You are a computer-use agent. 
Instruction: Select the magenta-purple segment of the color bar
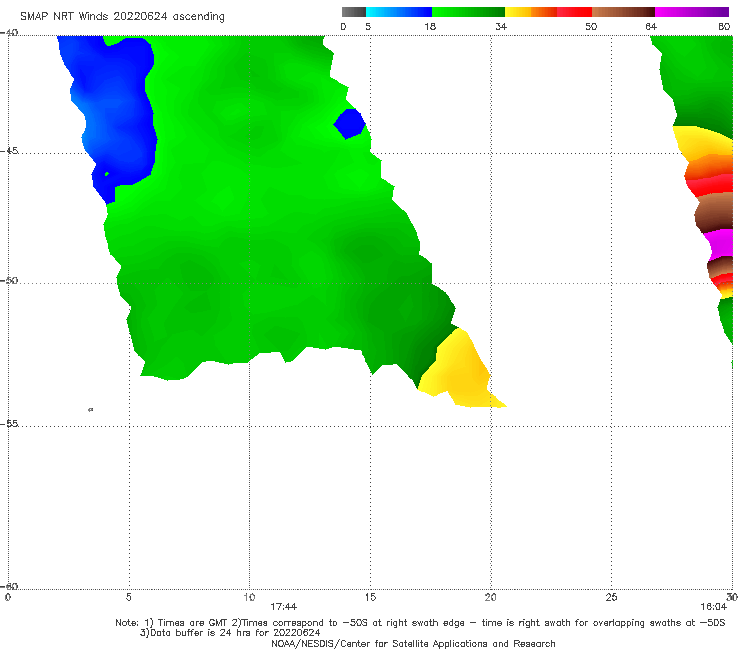point(692,12)
